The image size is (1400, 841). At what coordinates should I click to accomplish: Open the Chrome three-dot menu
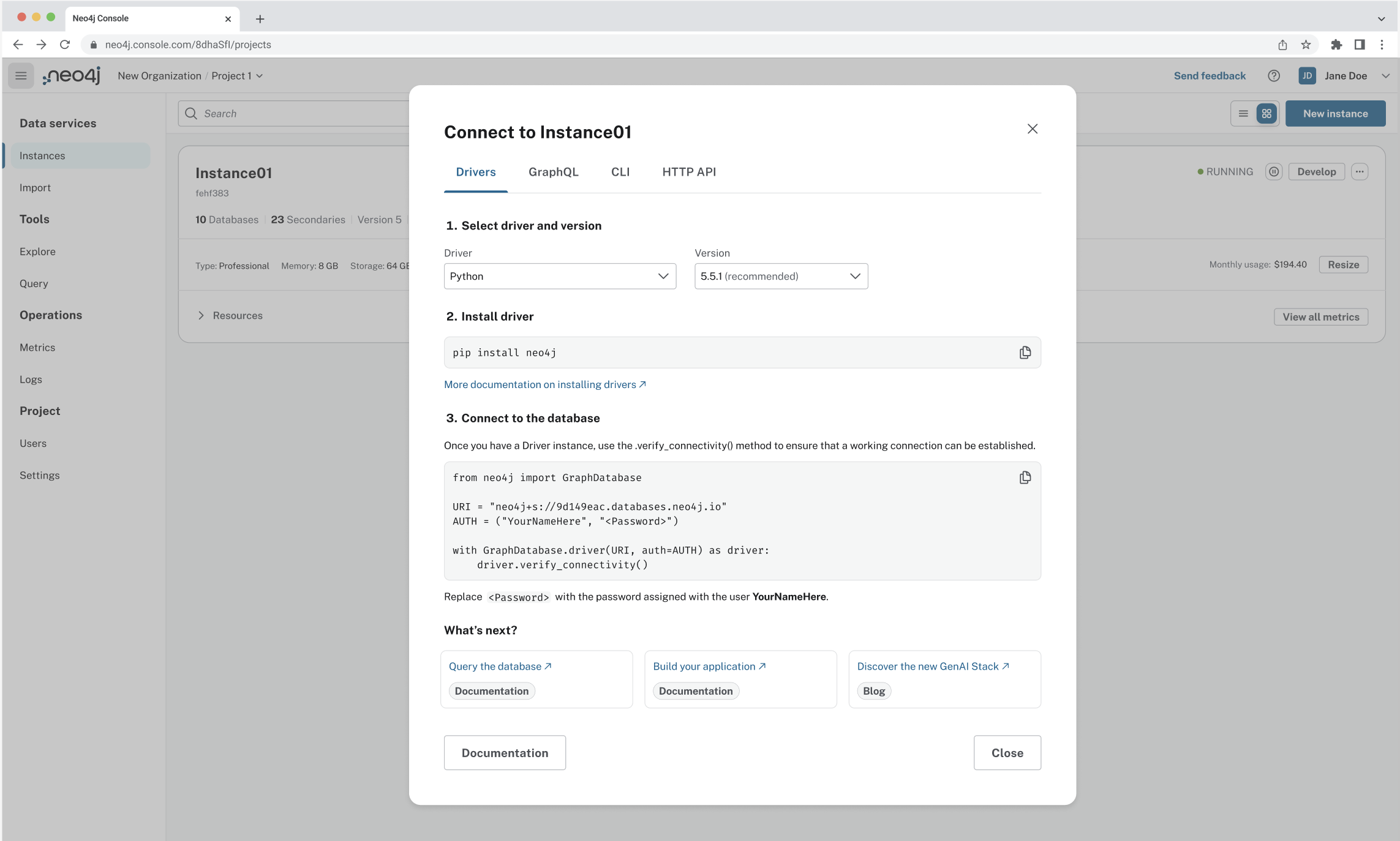pos(1382,45)
